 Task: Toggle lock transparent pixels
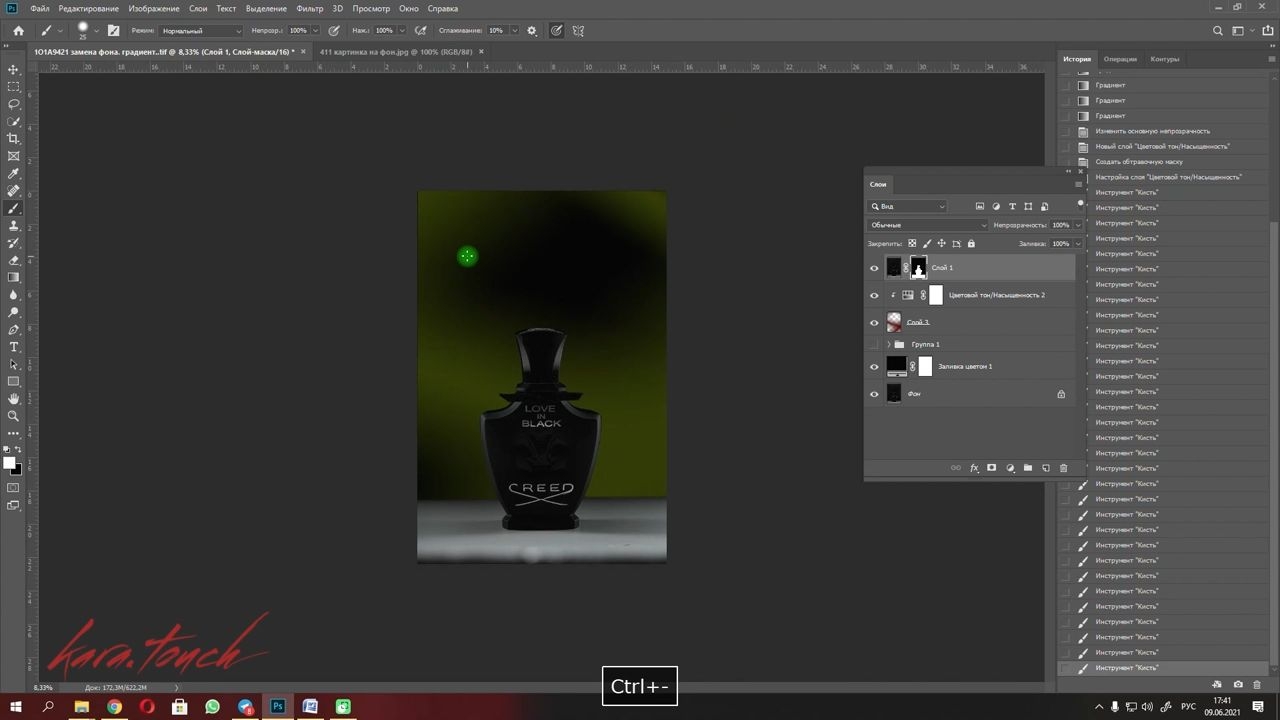pos(912,243)
